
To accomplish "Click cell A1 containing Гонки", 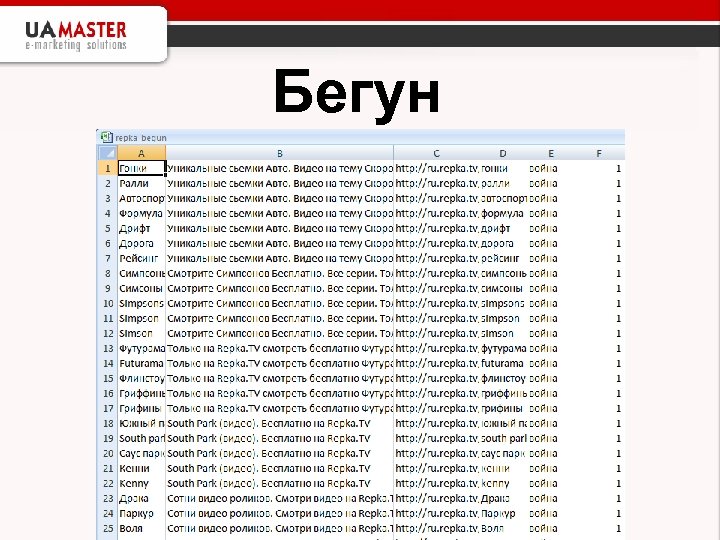I will click(141, 168).
